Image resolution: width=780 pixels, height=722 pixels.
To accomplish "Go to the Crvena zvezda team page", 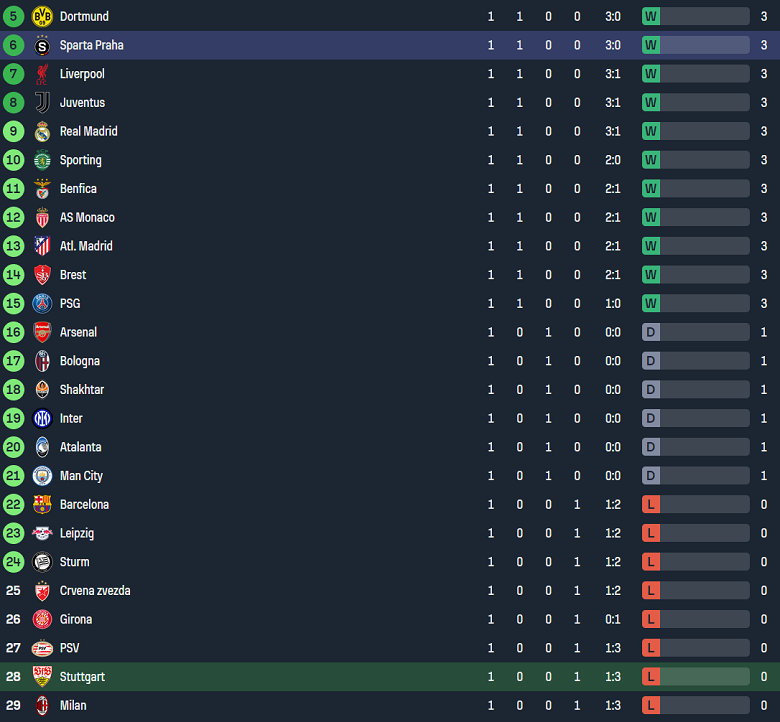I will click(95, 591).
